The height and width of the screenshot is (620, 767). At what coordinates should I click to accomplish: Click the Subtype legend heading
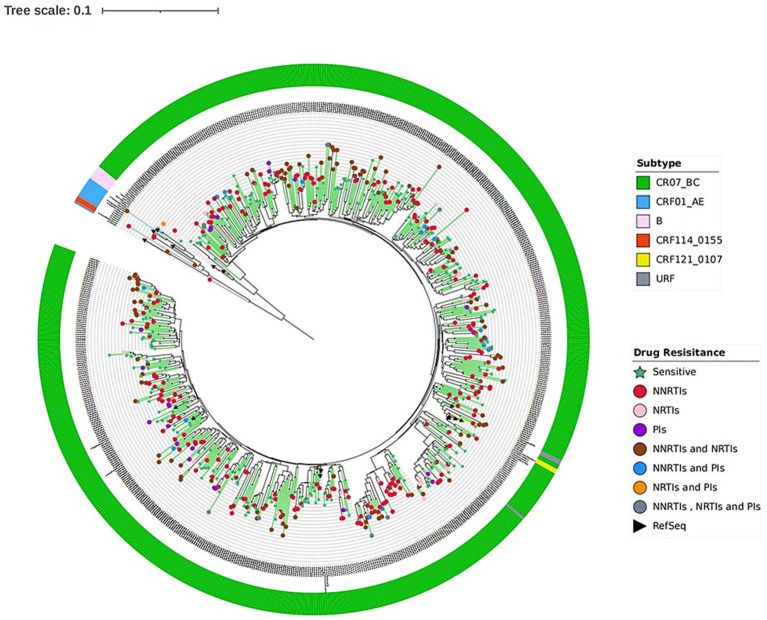click(x=658, y=163)
